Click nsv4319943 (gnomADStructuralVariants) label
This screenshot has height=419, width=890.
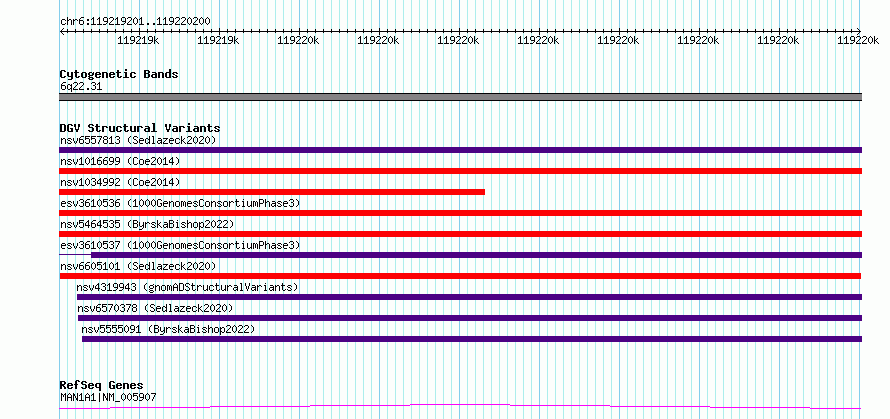tap(187, 287)
